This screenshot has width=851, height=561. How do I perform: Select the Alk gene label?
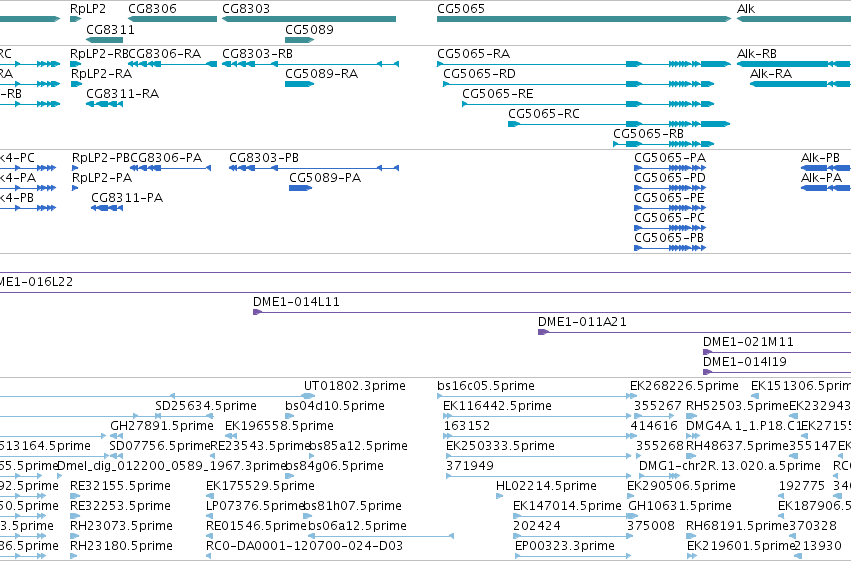pos(746,9)
